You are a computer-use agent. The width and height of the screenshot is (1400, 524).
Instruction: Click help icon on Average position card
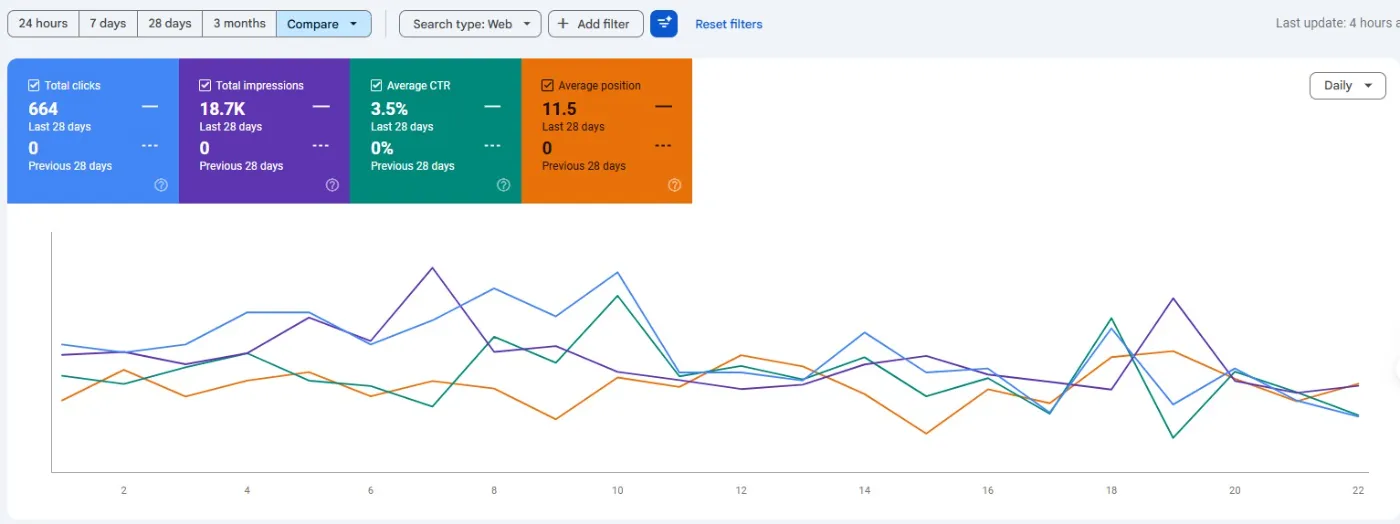(x=674, y=185)
